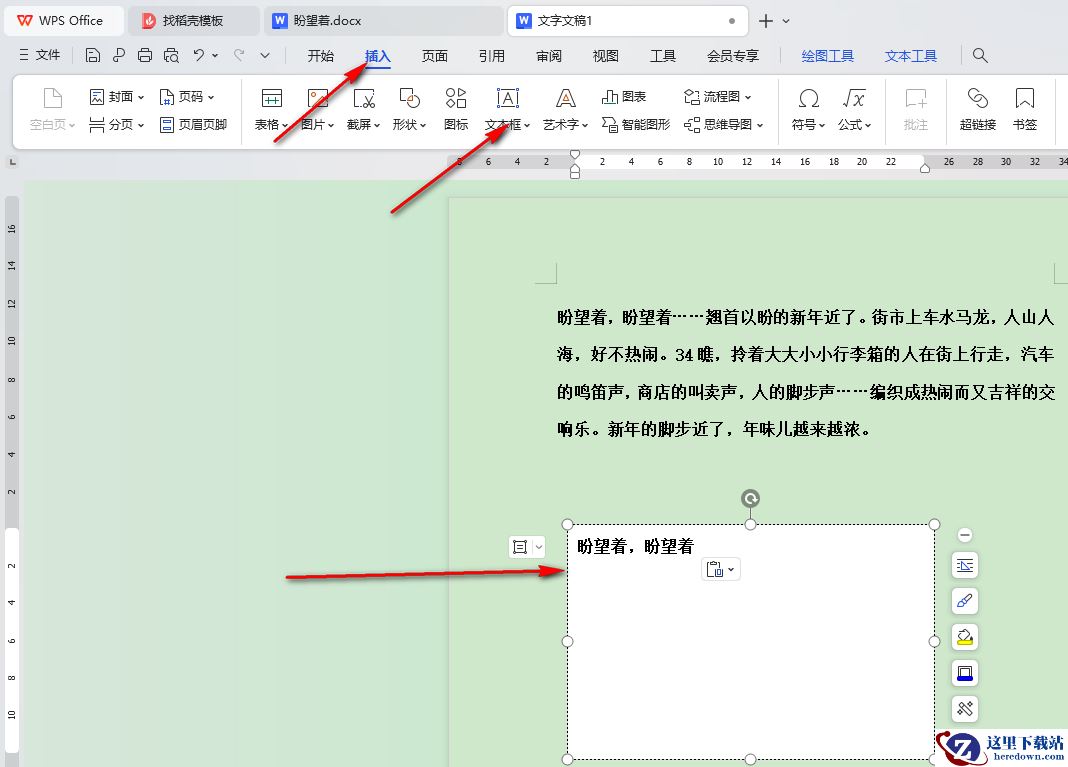The width and height of the screenshot is (1068, 767).
Task: Click the 符号 omega symbol icon
Action: (x=808, y=98)
